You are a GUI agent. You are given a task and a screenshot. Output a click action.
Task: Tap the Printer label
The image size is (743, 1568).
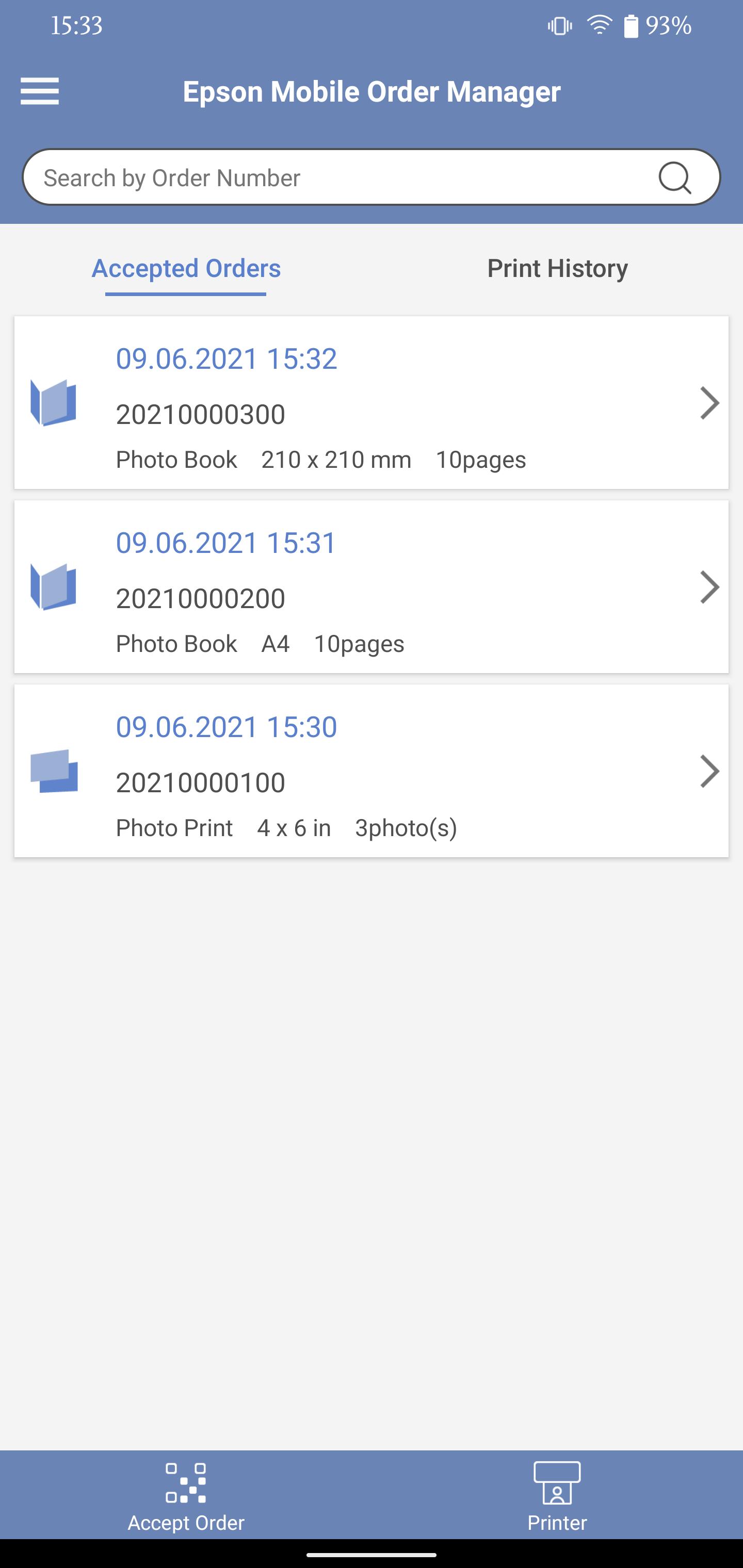pos(557,1523)
